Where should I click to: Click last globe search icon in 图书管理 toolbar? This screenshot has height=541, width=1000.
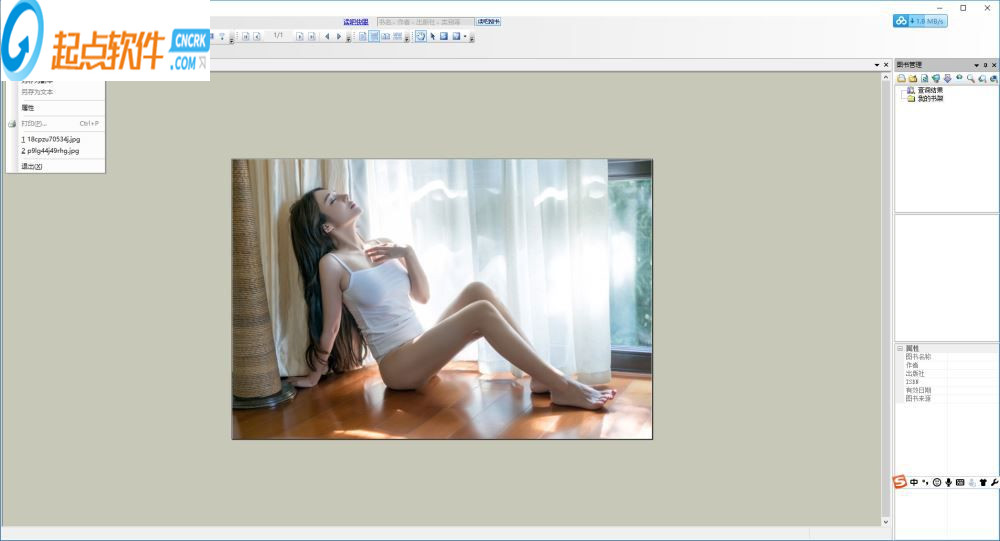click(x=994, y=78)
